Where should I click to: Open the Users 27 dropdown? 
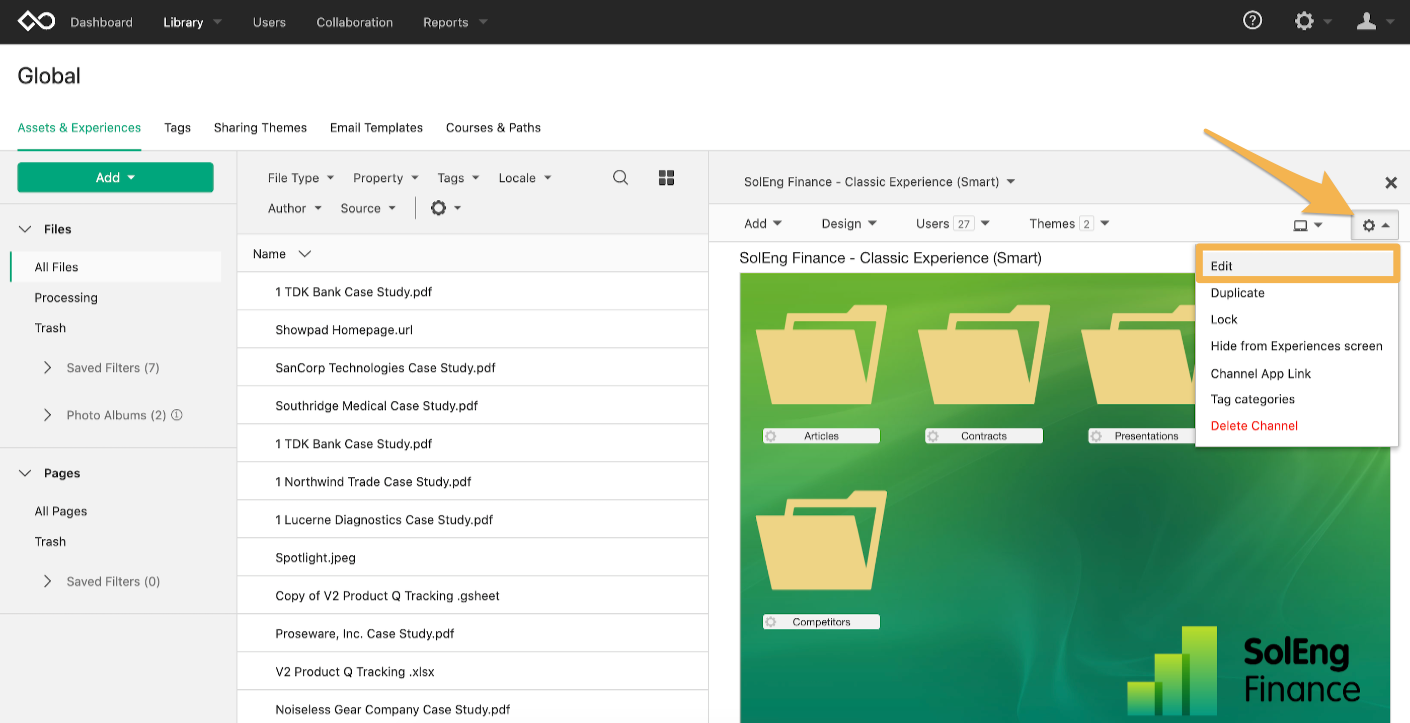(x=953, y=224)
